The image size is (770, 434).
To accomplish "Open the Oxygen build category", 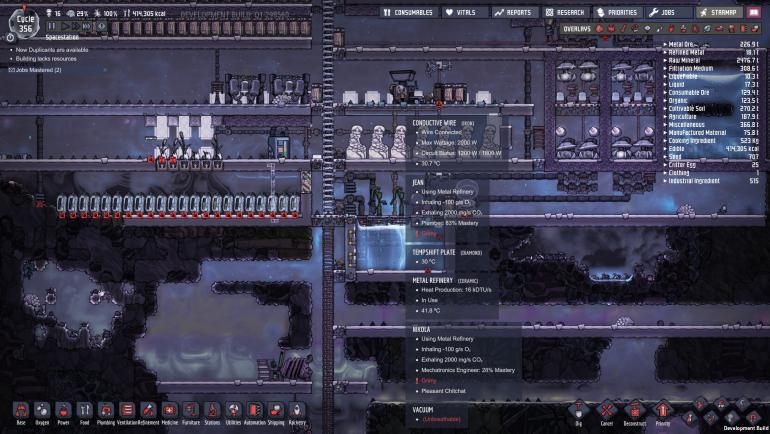I will coord(42,412).
